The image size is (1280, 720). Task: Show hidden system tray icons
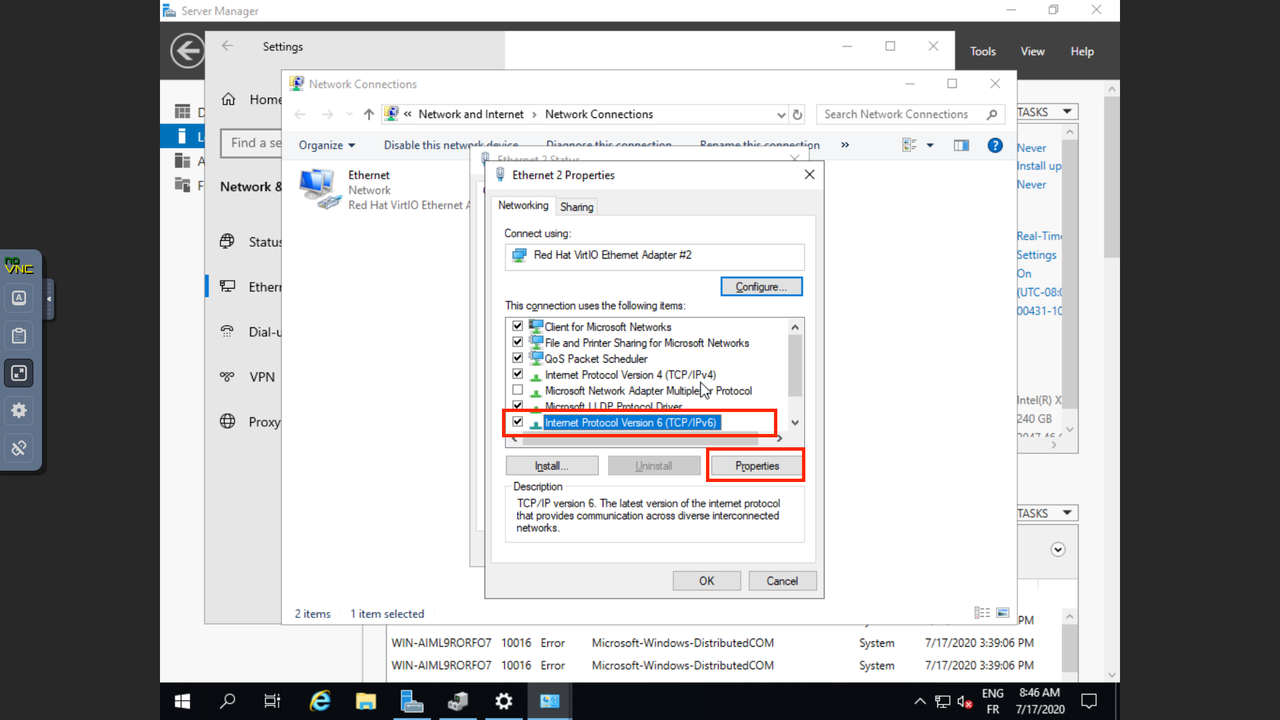point(920,702)
